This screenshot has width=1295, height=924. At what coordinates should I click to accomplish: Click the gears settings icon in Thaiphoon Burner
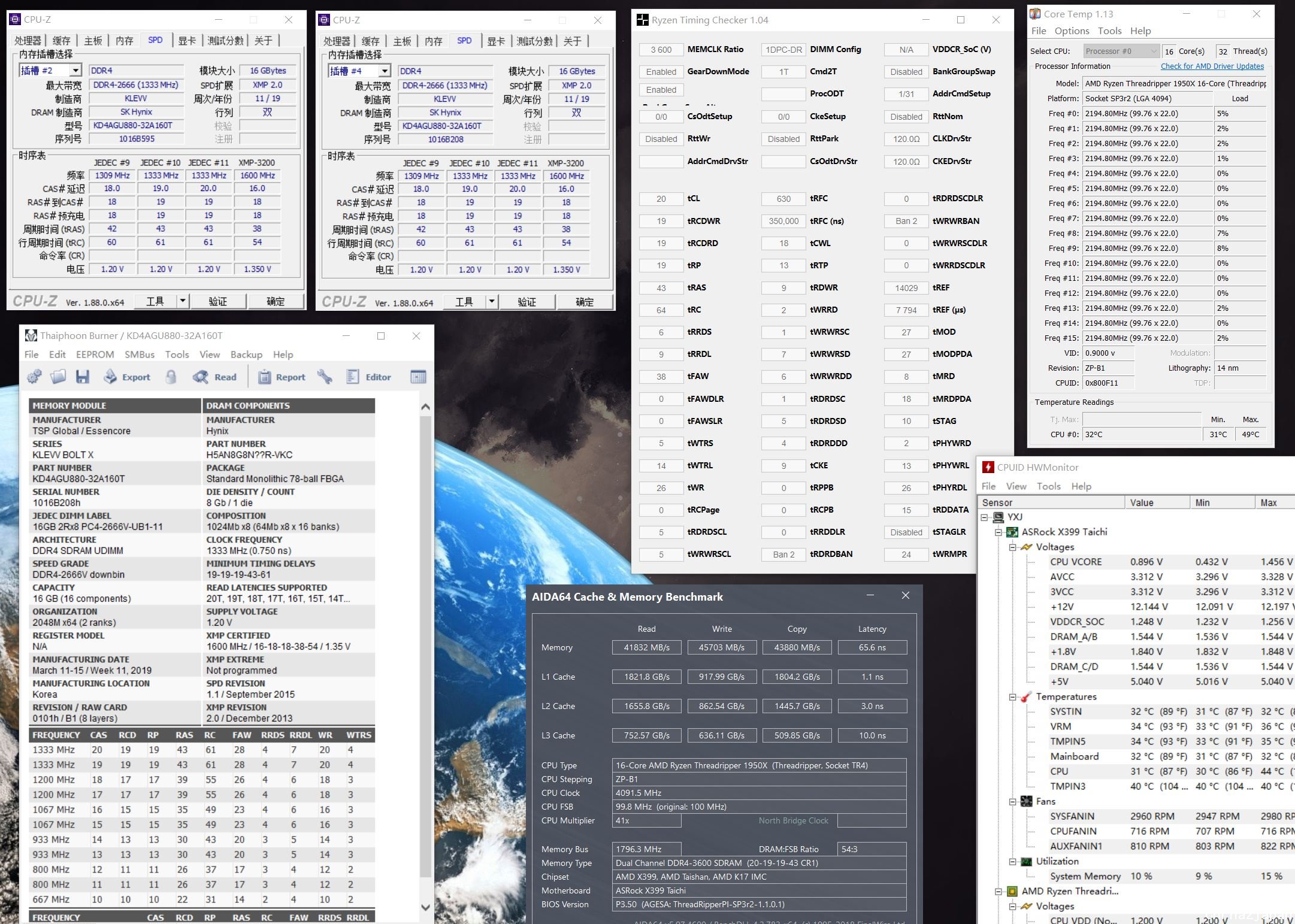34,377
